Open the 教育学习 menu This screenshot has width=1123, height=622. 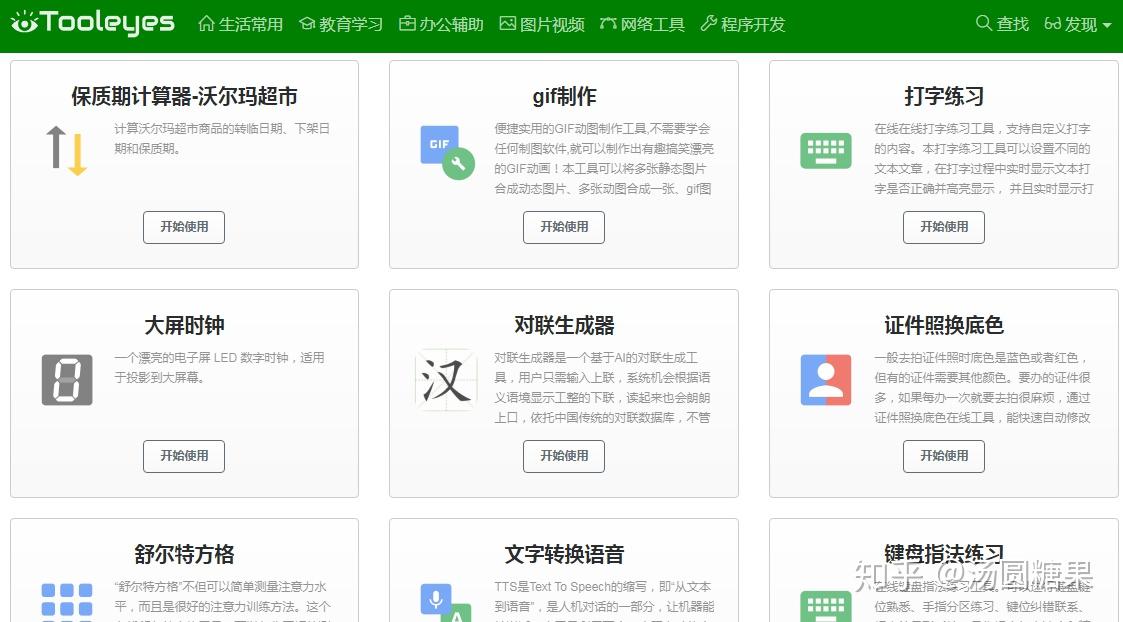pyautogui.click(x=341, y=24)
